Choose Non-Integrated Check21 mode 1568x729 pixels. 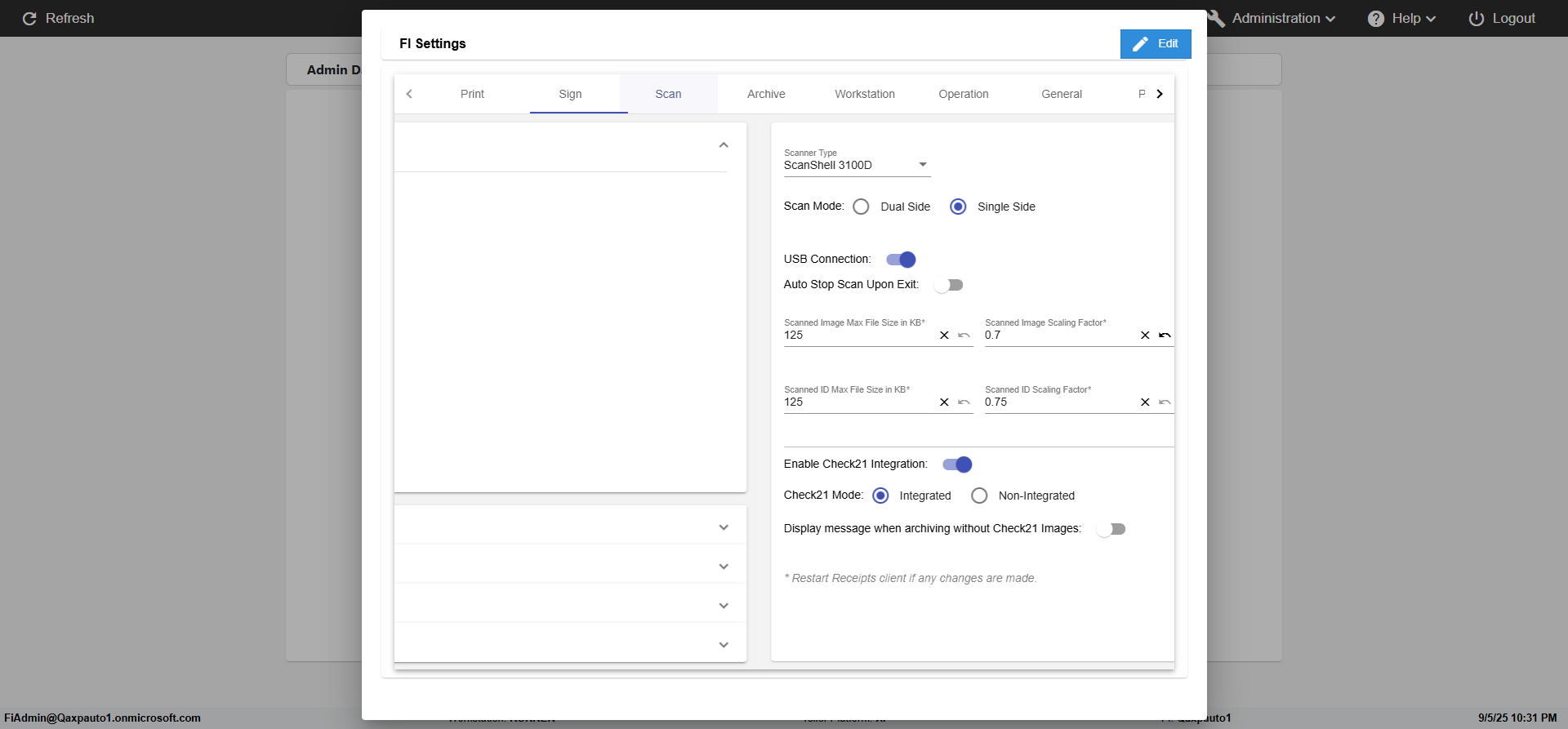[979, 496]
